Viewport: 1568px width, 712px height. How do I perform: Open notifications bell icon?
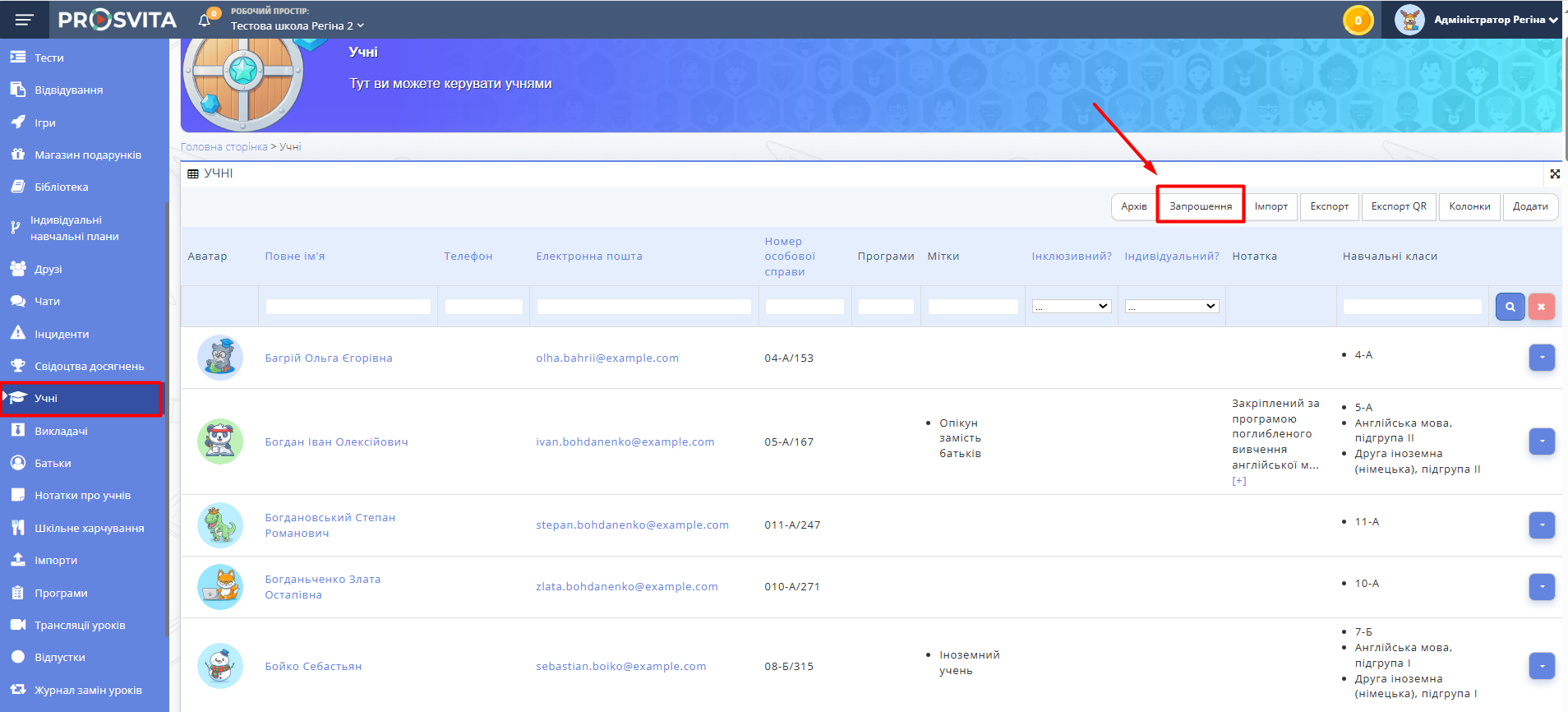pos(205,20)
